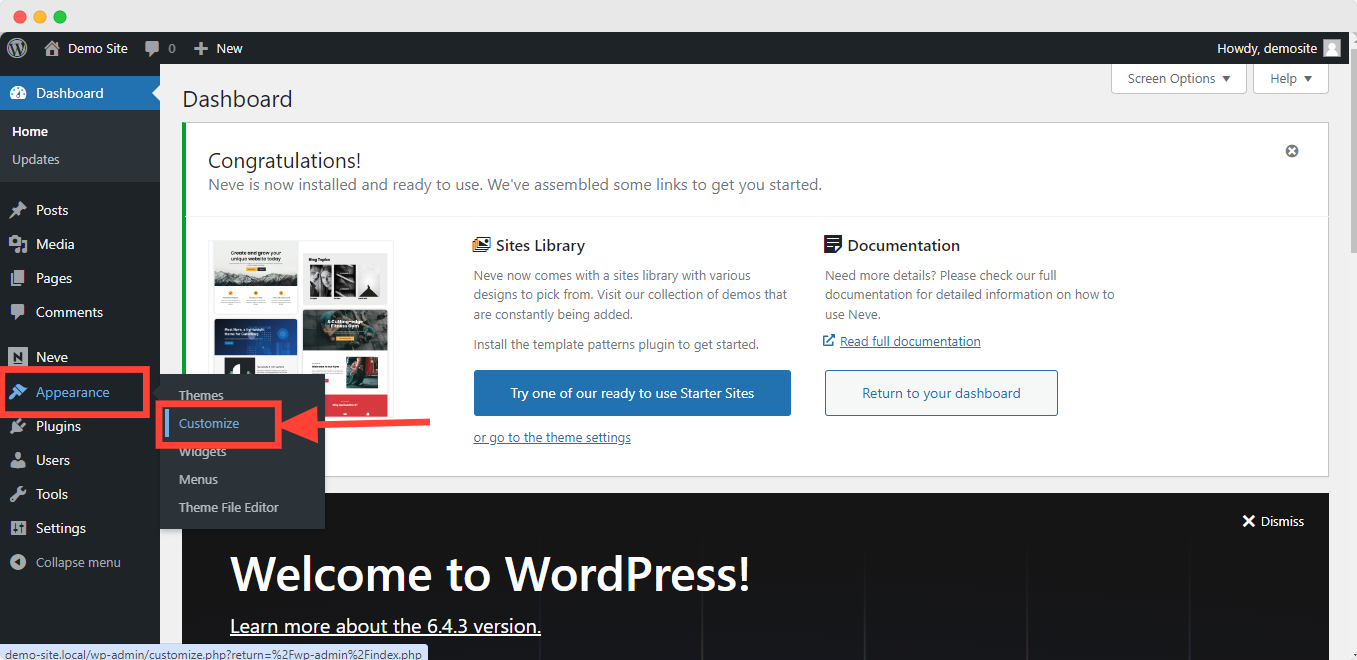Click the Dashboard menu label

pos(70,93)
